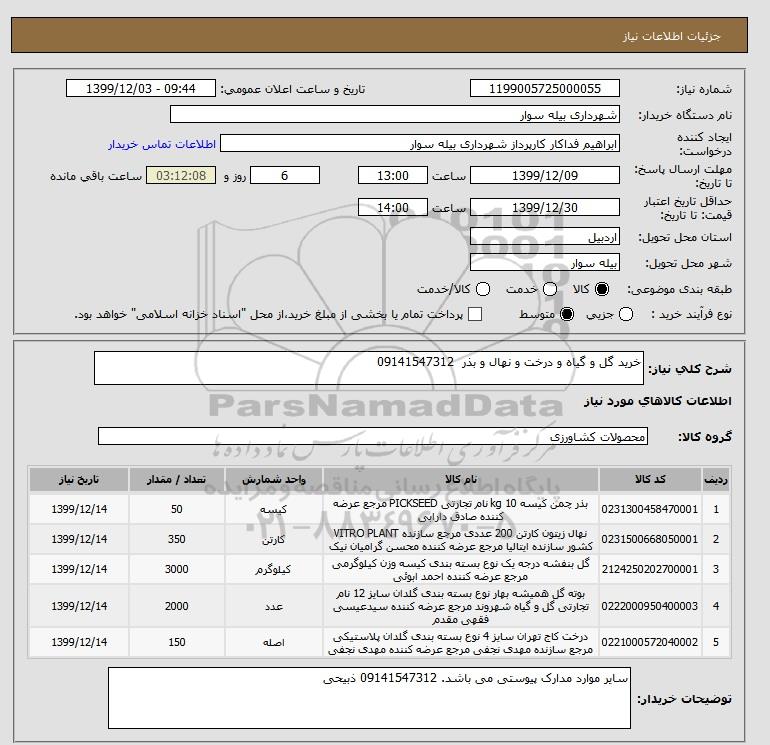The image size is (770, 745).
Task: Click the quantity cell 350
Action: pos(177,539)
